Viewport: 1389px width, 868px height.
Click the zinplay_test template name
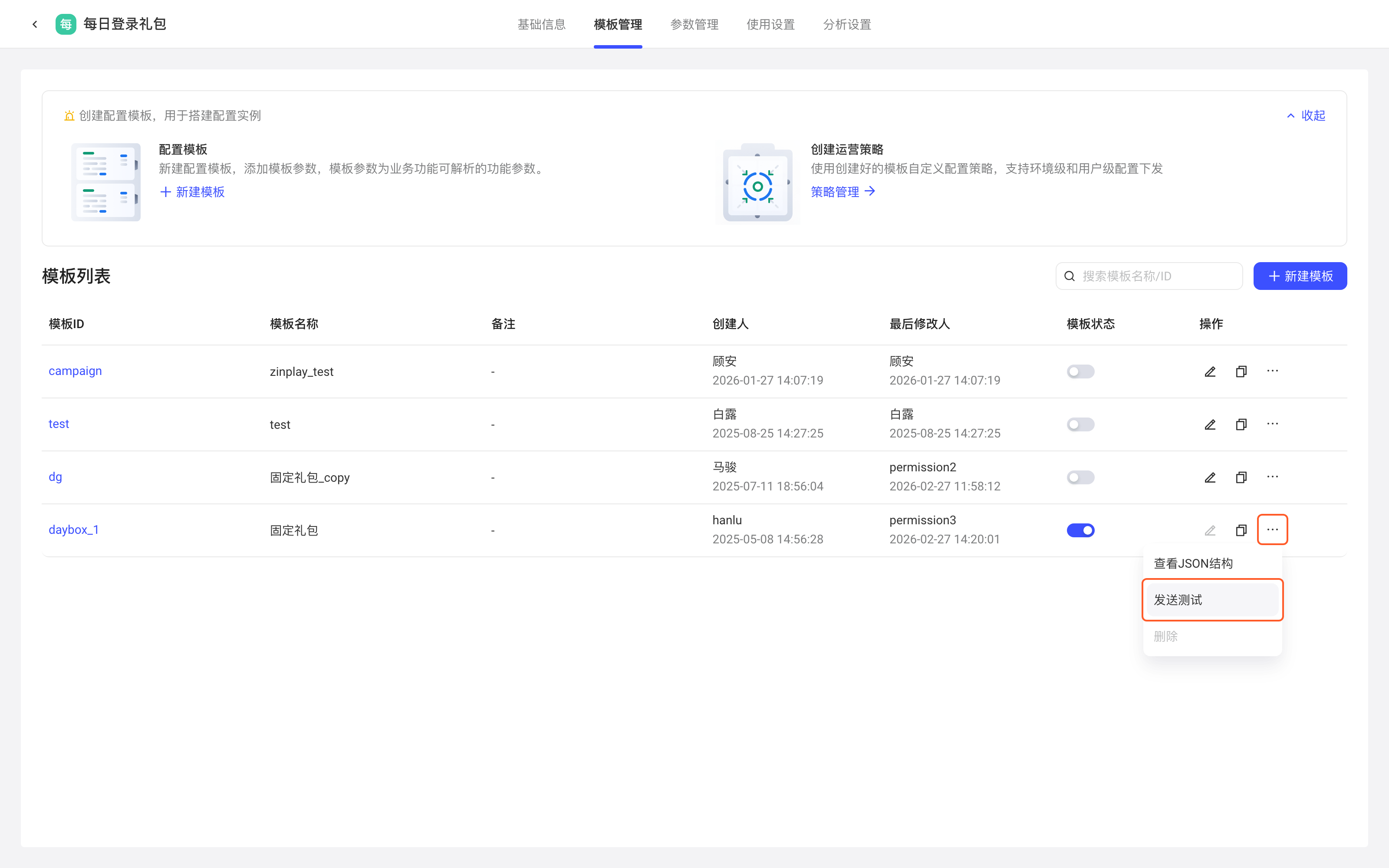coord(301,372)
